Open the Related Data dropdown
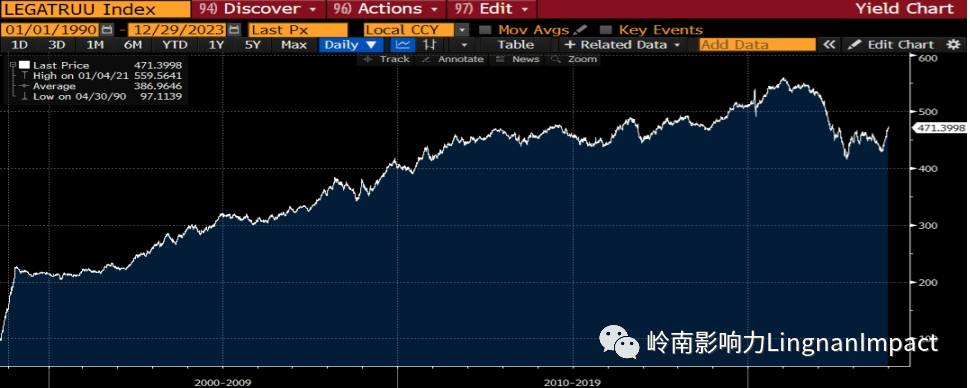The image size is (970, 388). coord(622,45)
